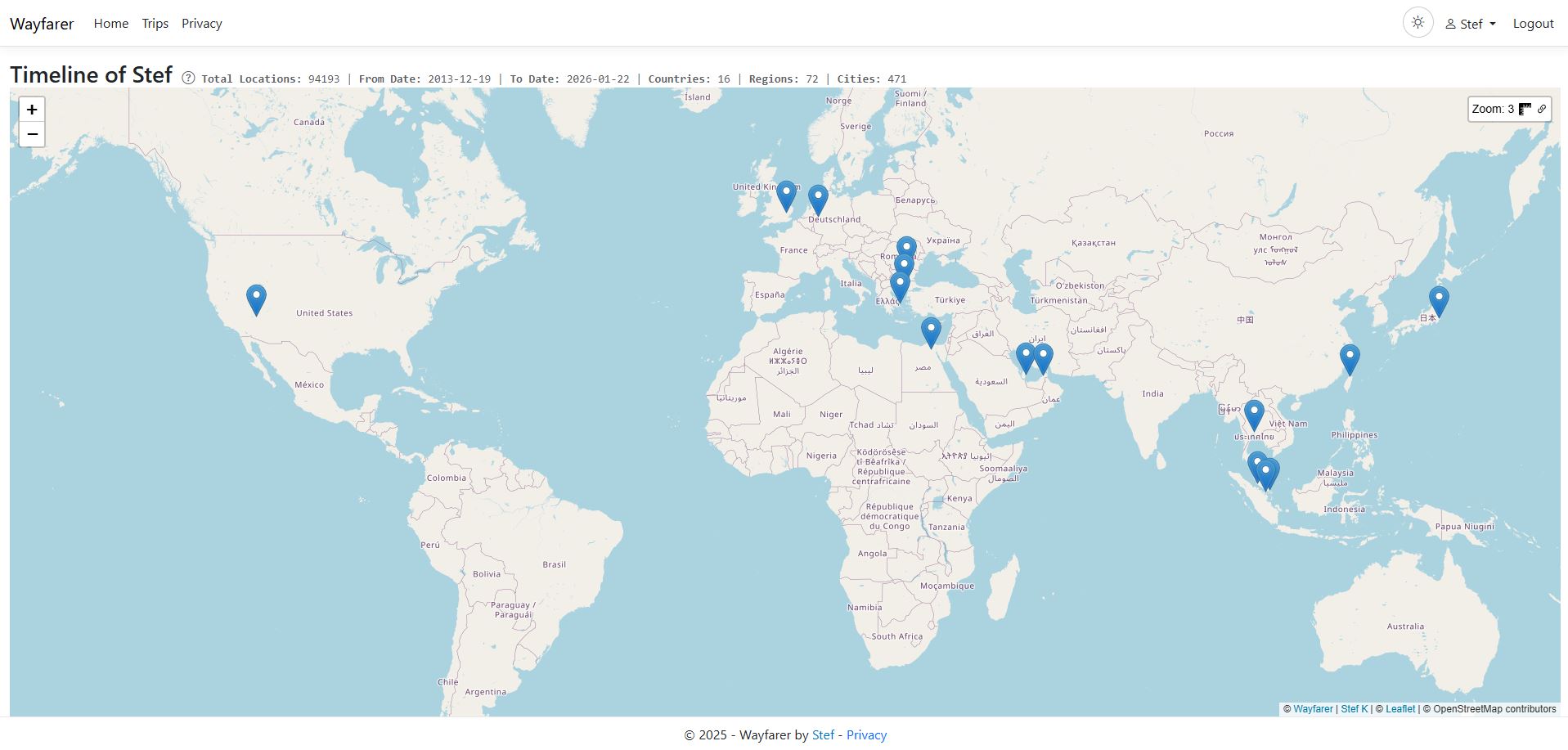Select the map marker in the United States
The width and height of the screenshot is (1568, 750).
click(x=256, y=300)
